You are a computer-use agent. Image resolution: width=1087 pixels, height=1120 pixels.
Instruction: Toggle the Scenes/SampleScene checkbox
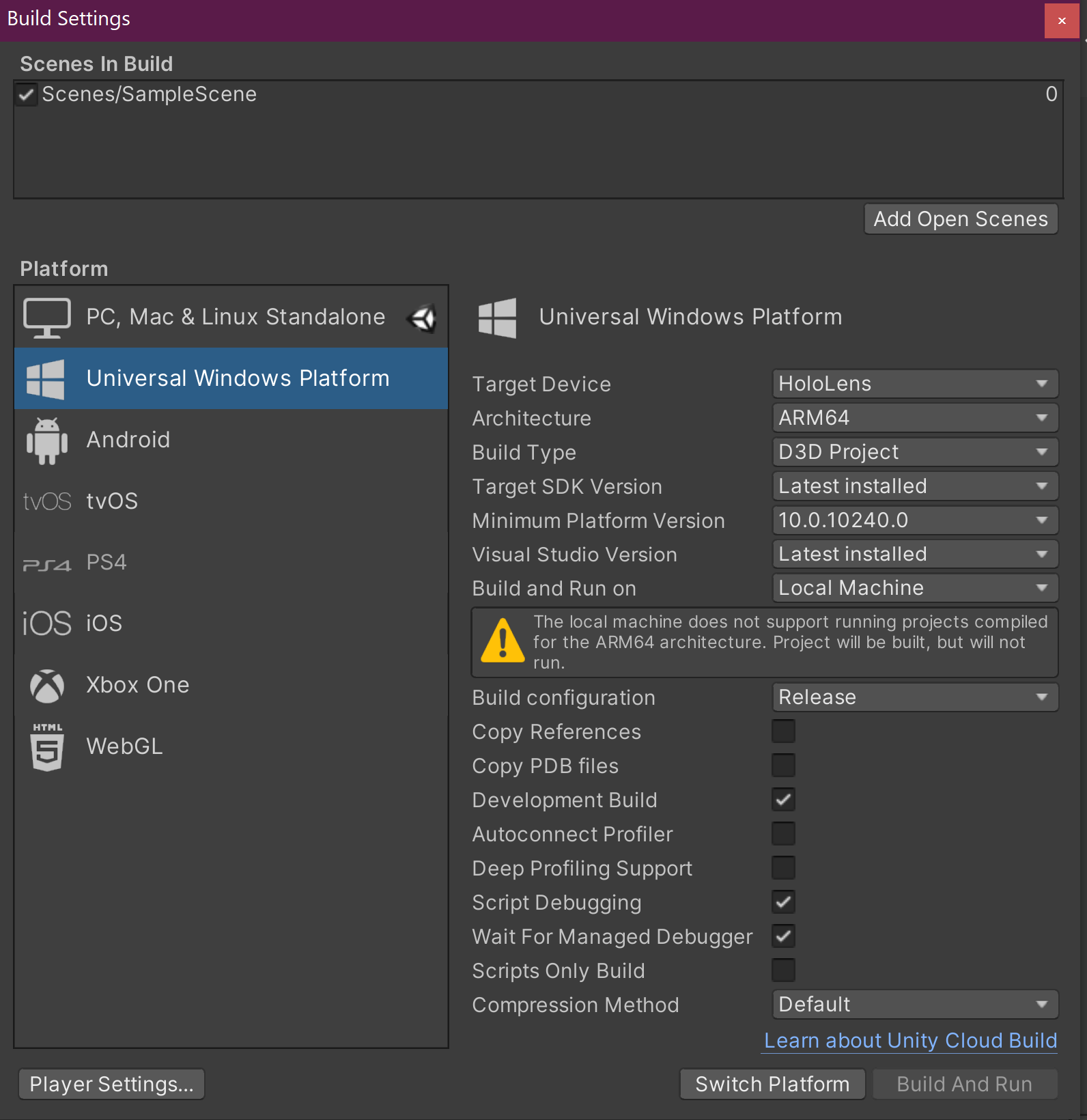26,94
